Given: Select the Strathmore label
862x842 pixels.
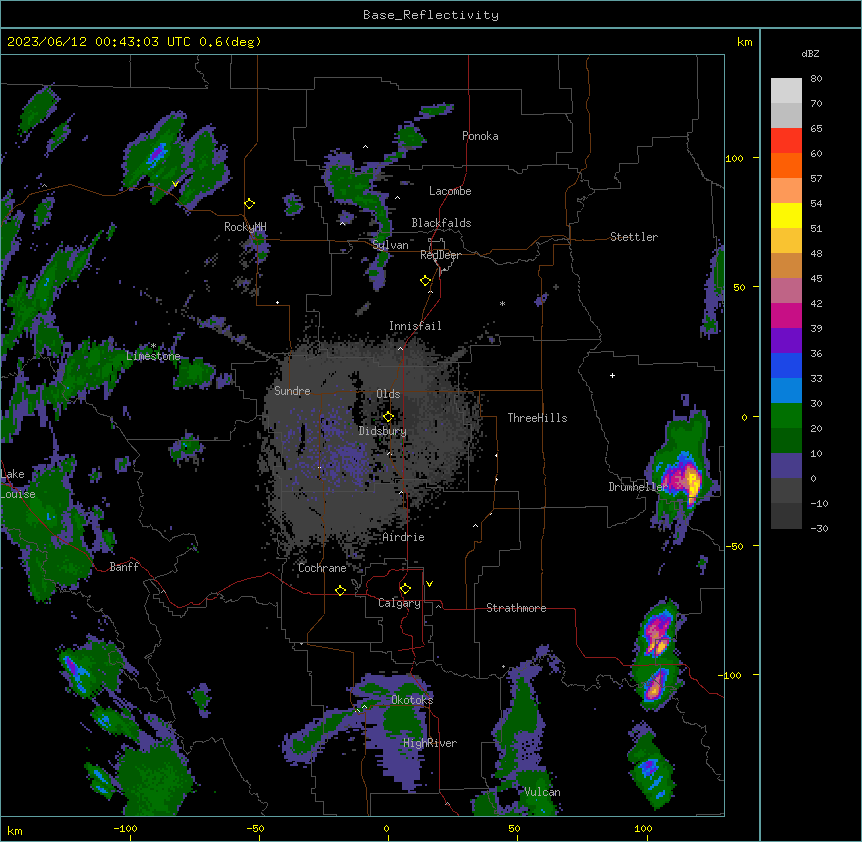Looking at the screenshot, I should 516,608.
